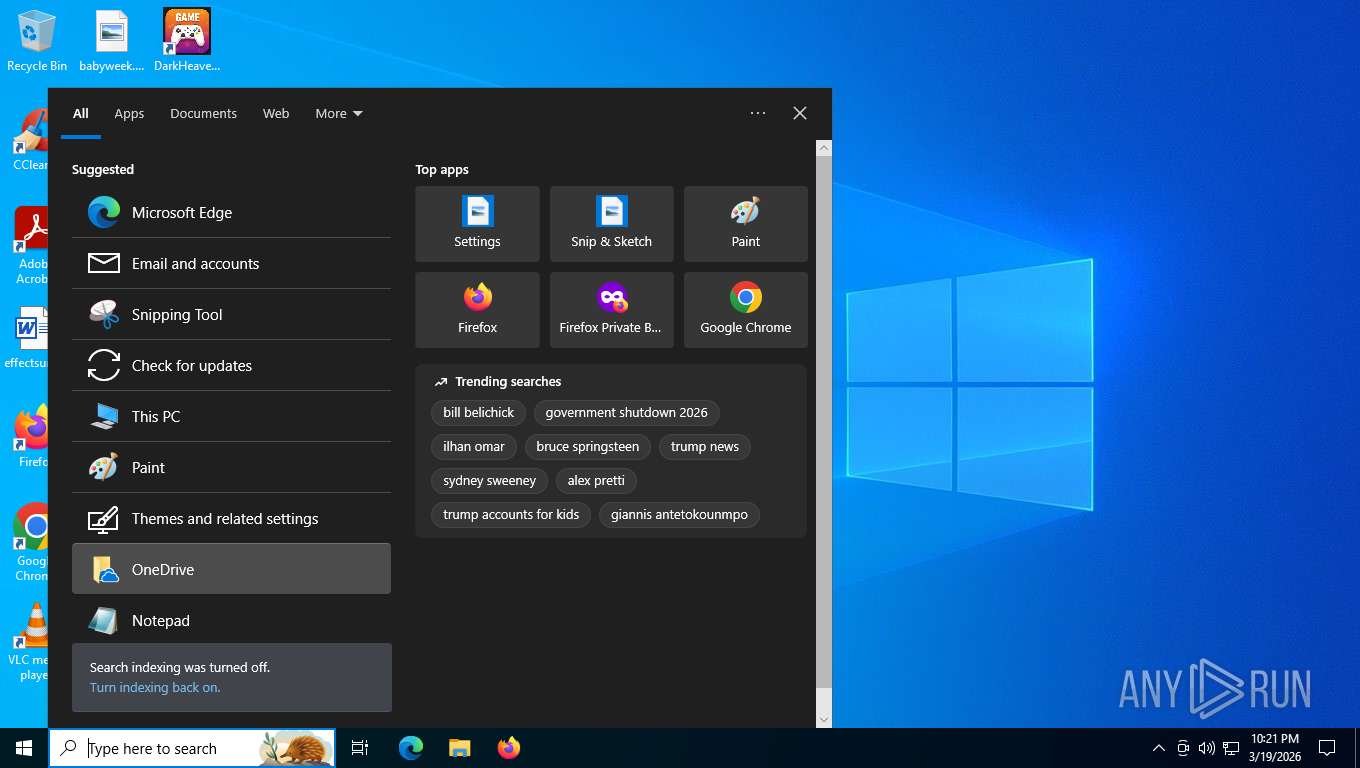Search trending topic bruce springsteen
This screenshot has width=1360, height=768.
pos(588,447)
